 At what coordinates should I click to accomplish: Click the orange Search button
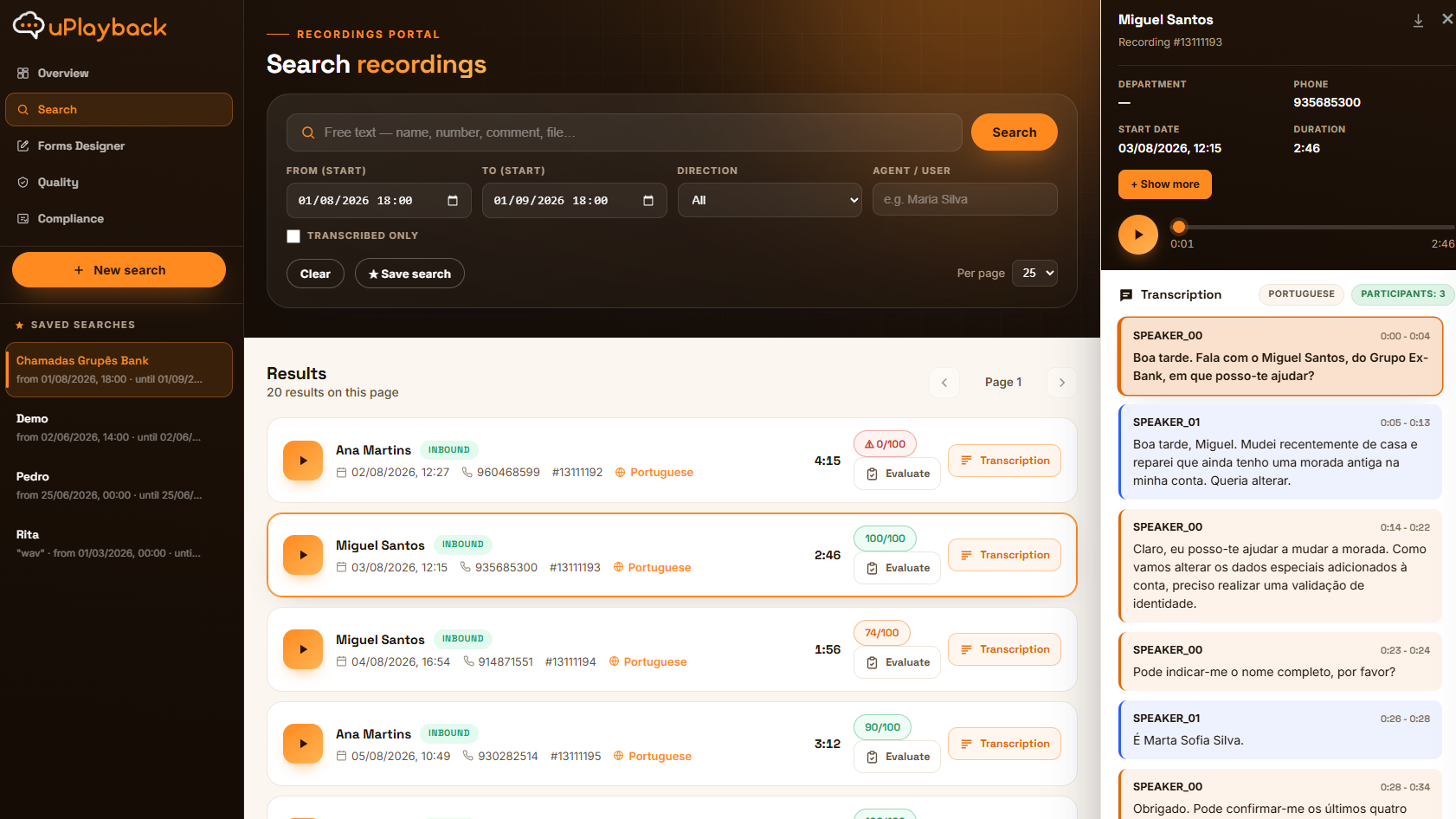(x=1015, y=132)
